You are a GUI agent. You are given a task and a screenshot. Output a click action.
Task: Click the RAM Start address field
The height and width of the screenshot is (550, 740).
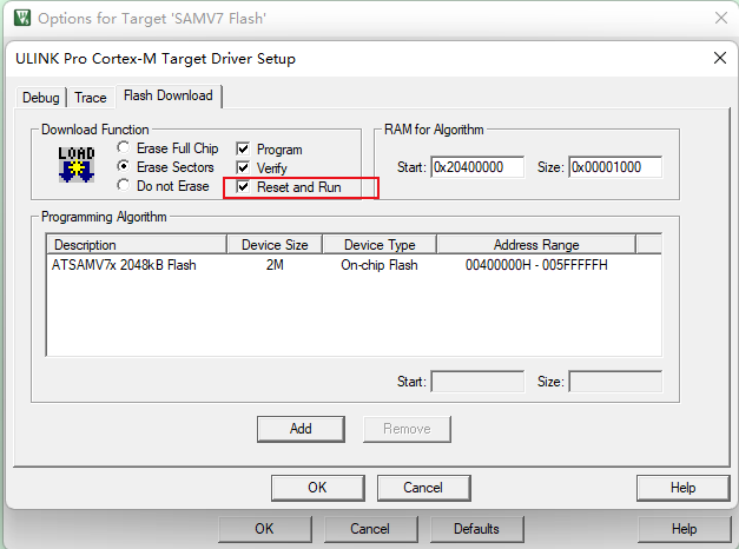tap(477, 167)
